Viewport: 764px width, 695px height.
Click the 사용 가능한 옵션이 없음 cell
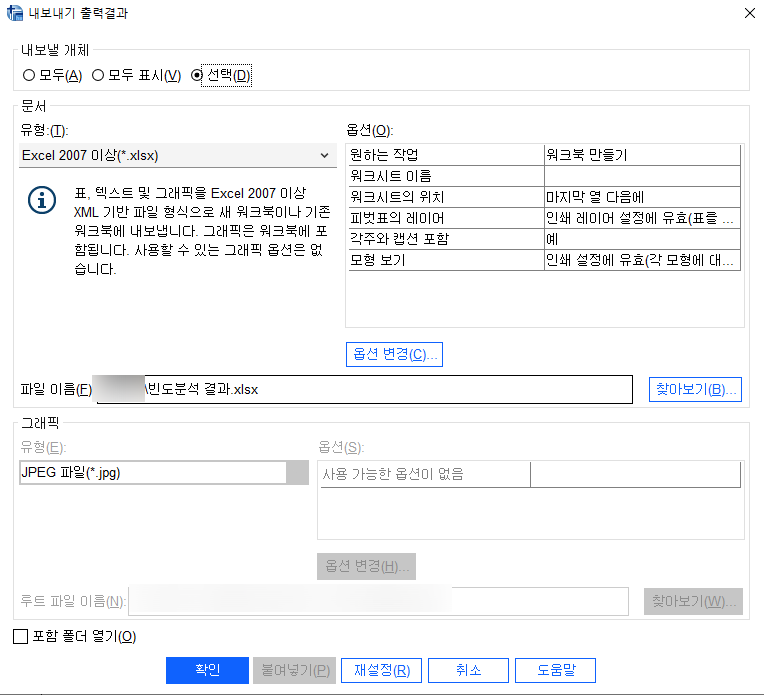point(425,474)
